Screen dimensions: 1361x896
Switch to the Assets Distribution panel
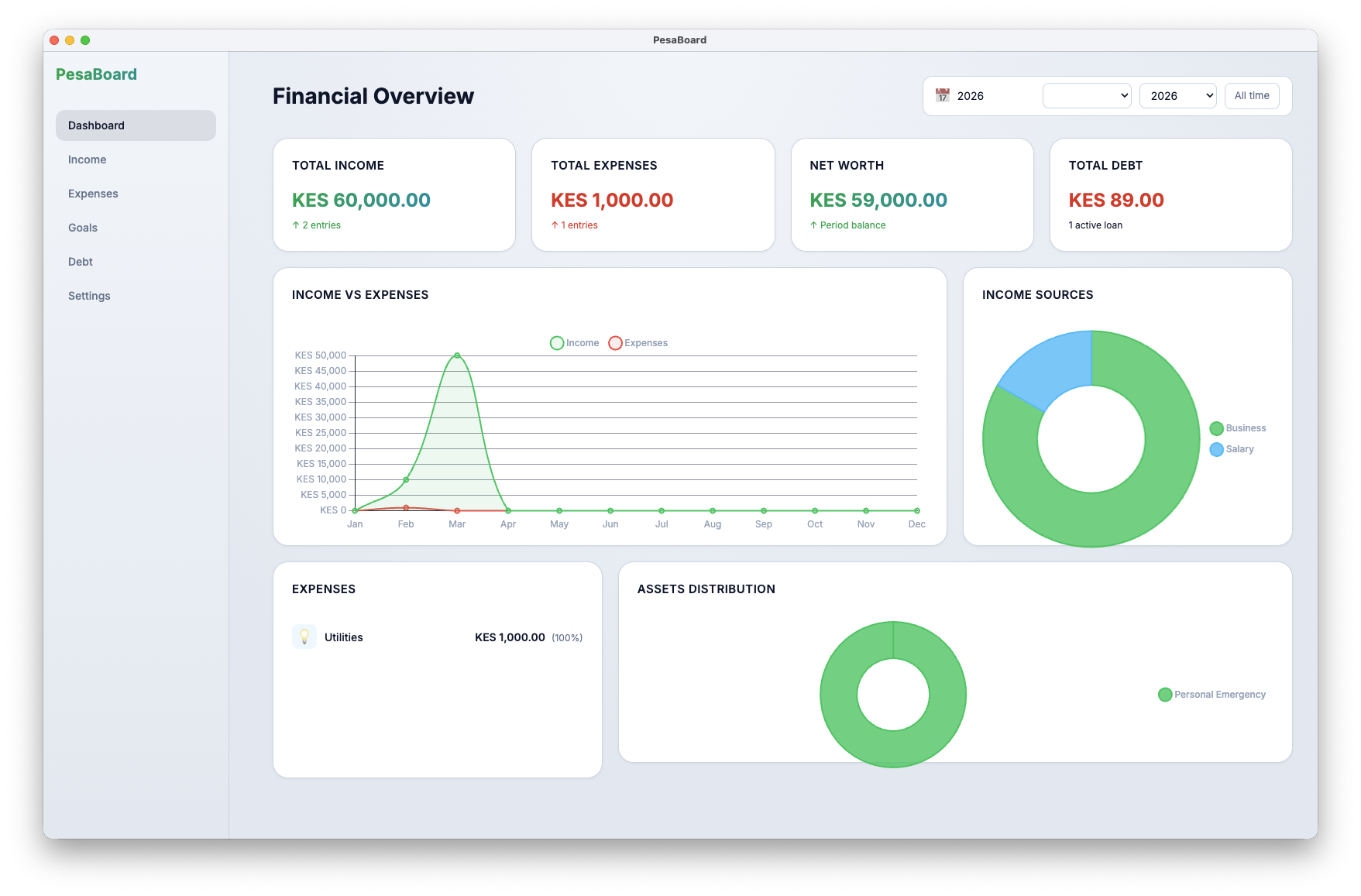(706, 589)
